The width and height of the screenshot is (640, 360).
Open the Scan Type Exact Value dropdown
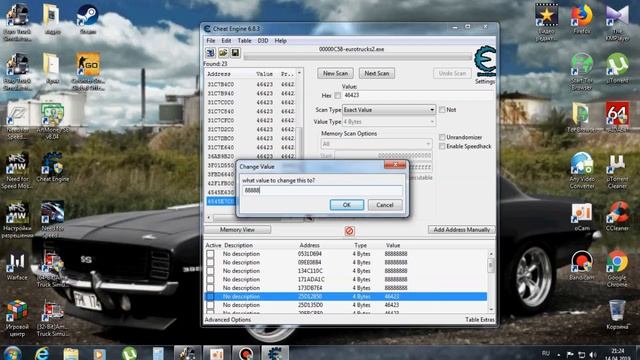click(x=389, y=110)
